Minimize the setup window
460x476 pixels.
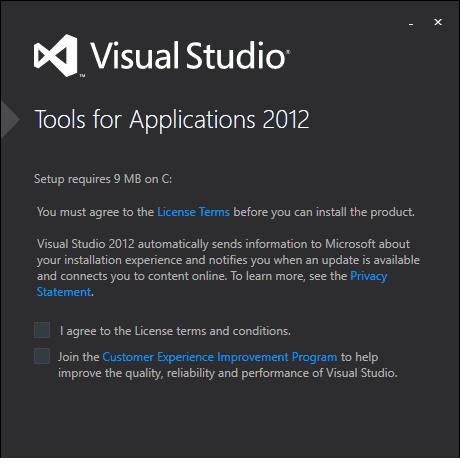click(411, 24)
